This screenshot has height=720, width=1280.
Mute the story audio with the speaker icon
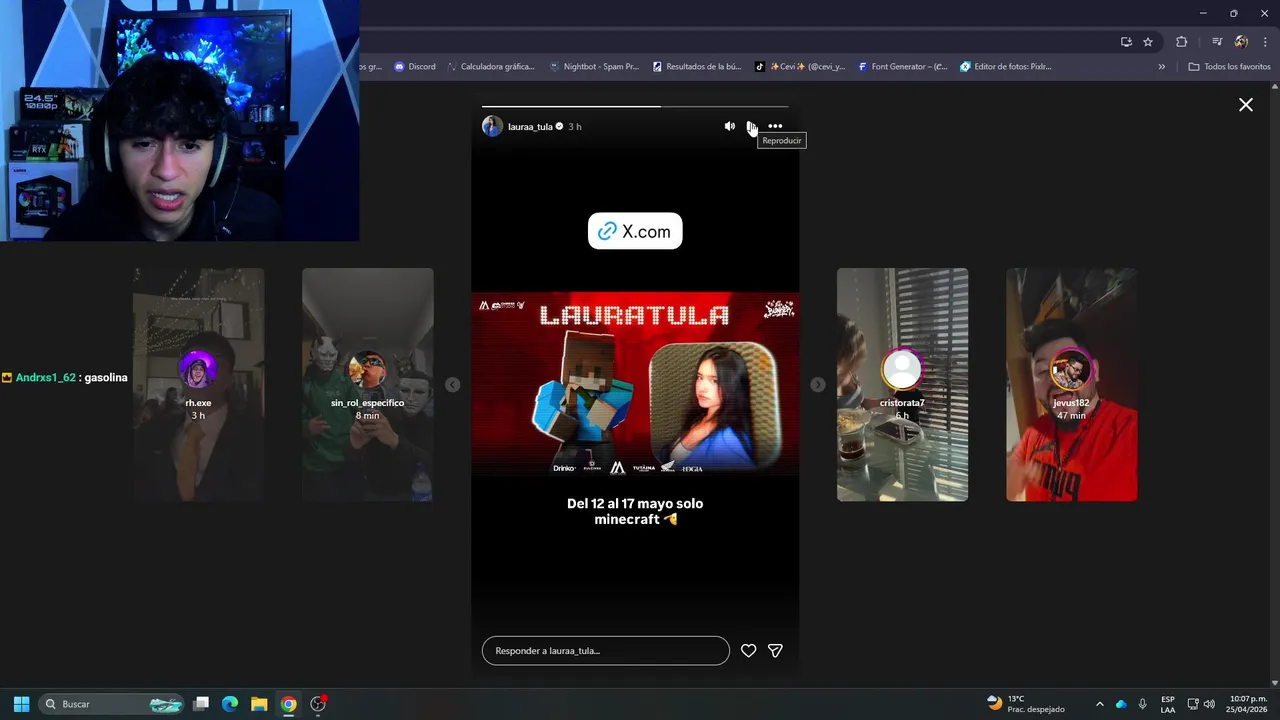click(x=729, y=126)
